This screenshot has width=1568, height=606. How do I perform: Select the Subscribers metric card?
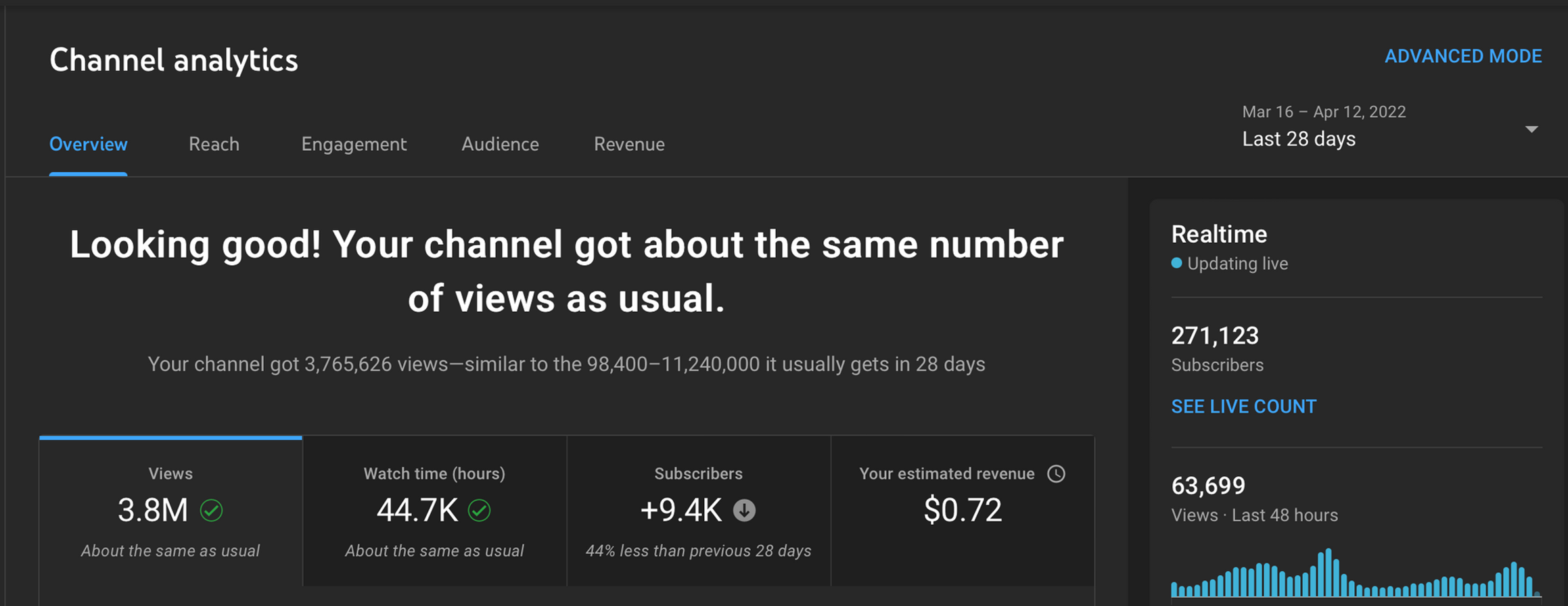pos(698,511)
